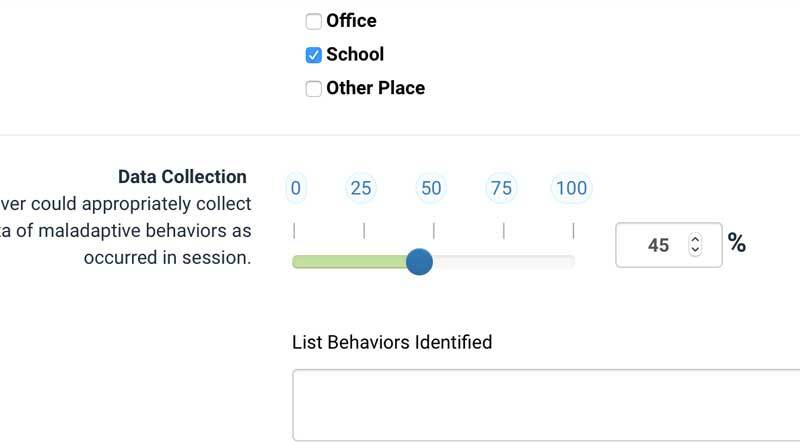Click the Office label text

coord(351,21)
